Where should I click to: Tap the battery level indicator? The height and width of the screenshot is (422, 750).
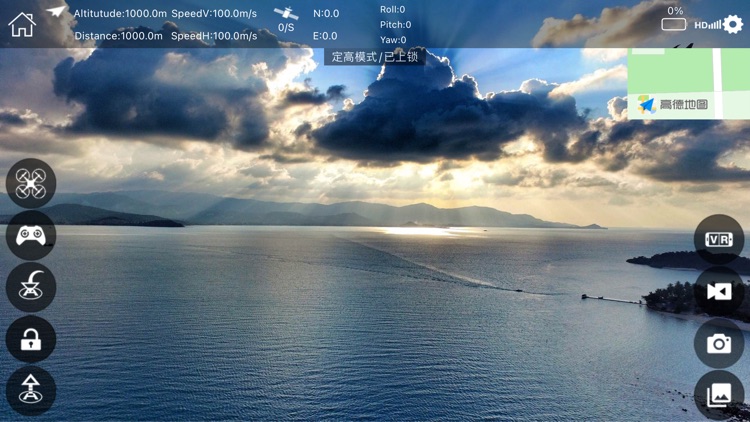tap(674, 24)
